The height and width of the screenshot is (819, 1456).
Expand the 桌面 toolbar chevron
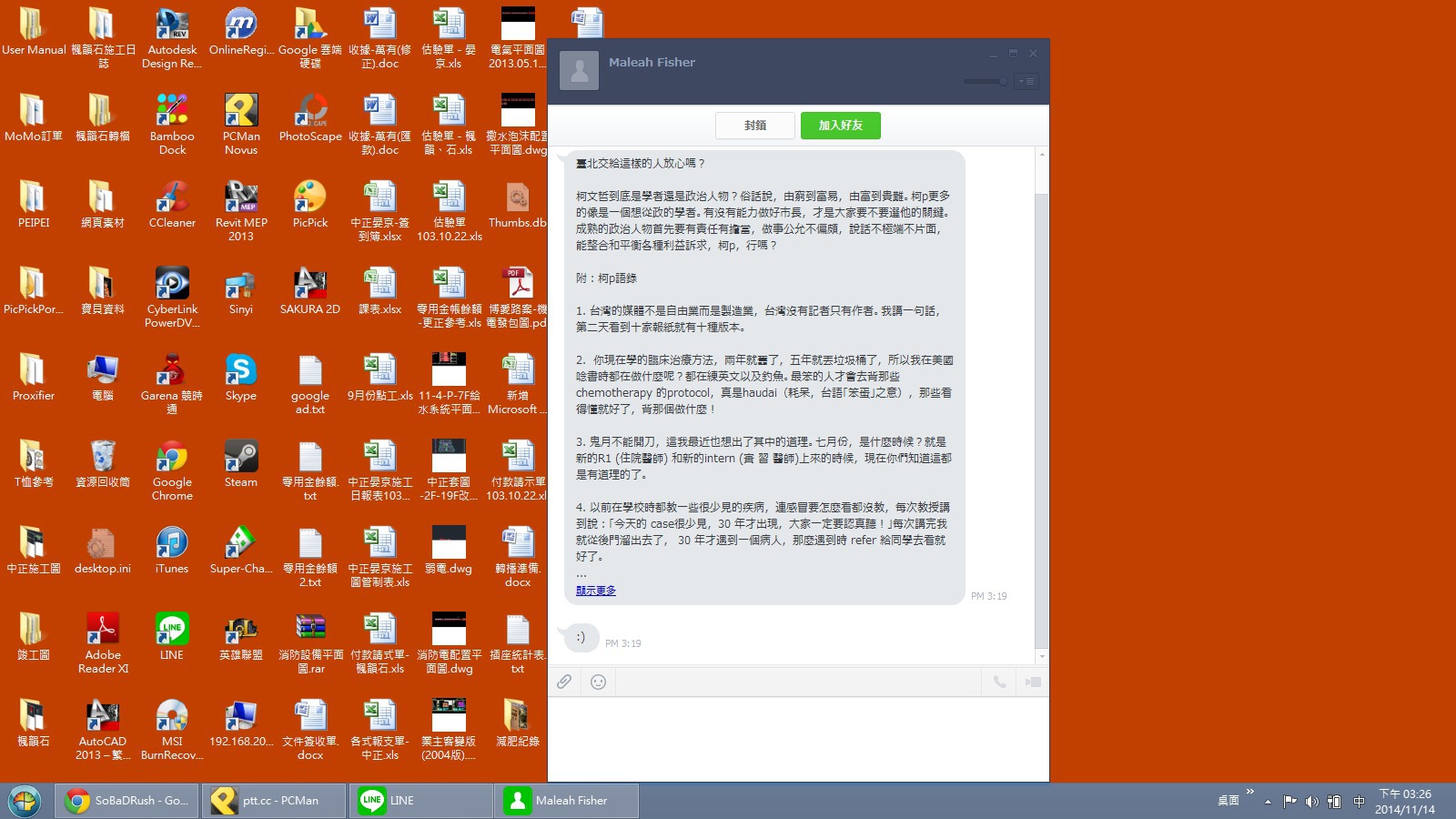click(x=1250, y=792)
